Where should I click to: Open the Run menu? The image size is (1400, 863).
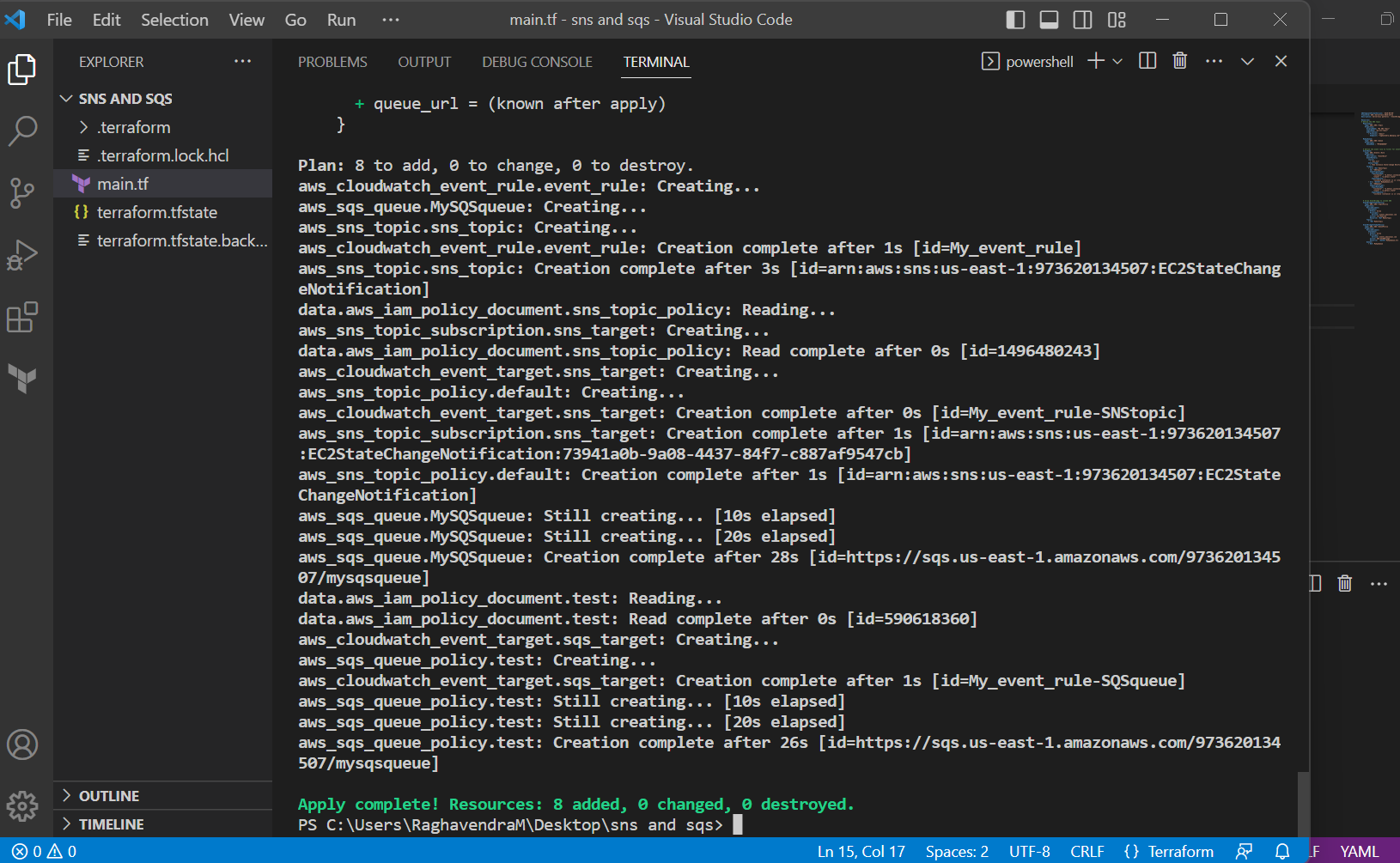click(340, 19)
